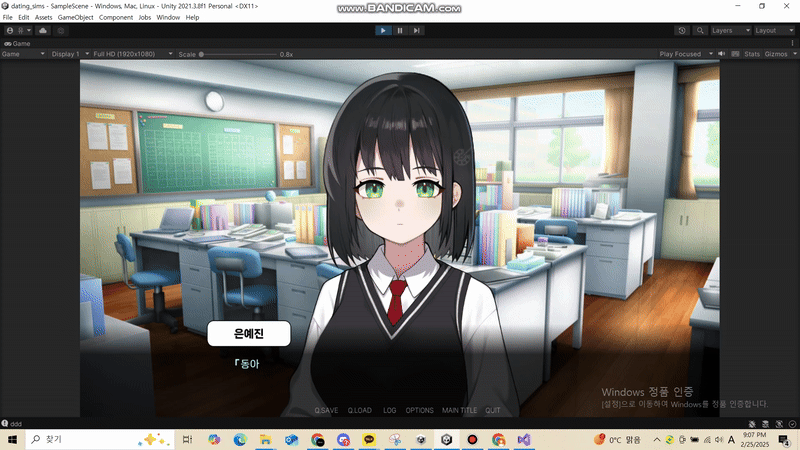
Task: Open Windows notification center
Action: 784,439
